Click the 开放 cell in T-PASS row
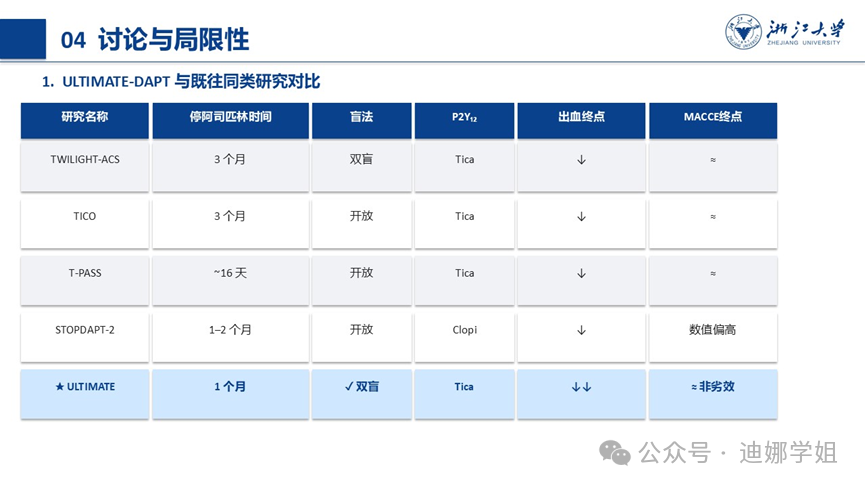 (362, 281)
